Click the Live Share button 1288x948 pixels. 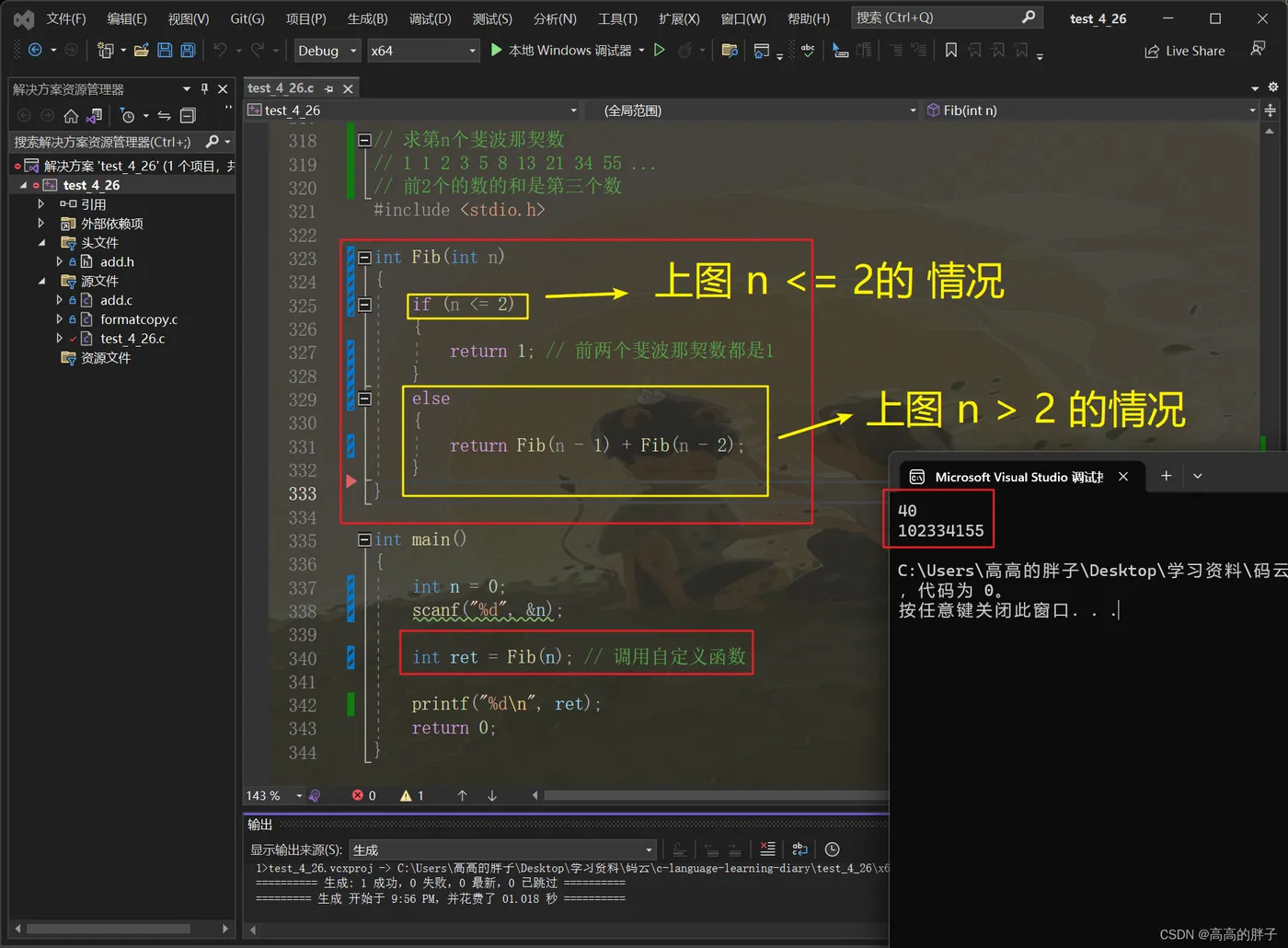click(1185, 52)
